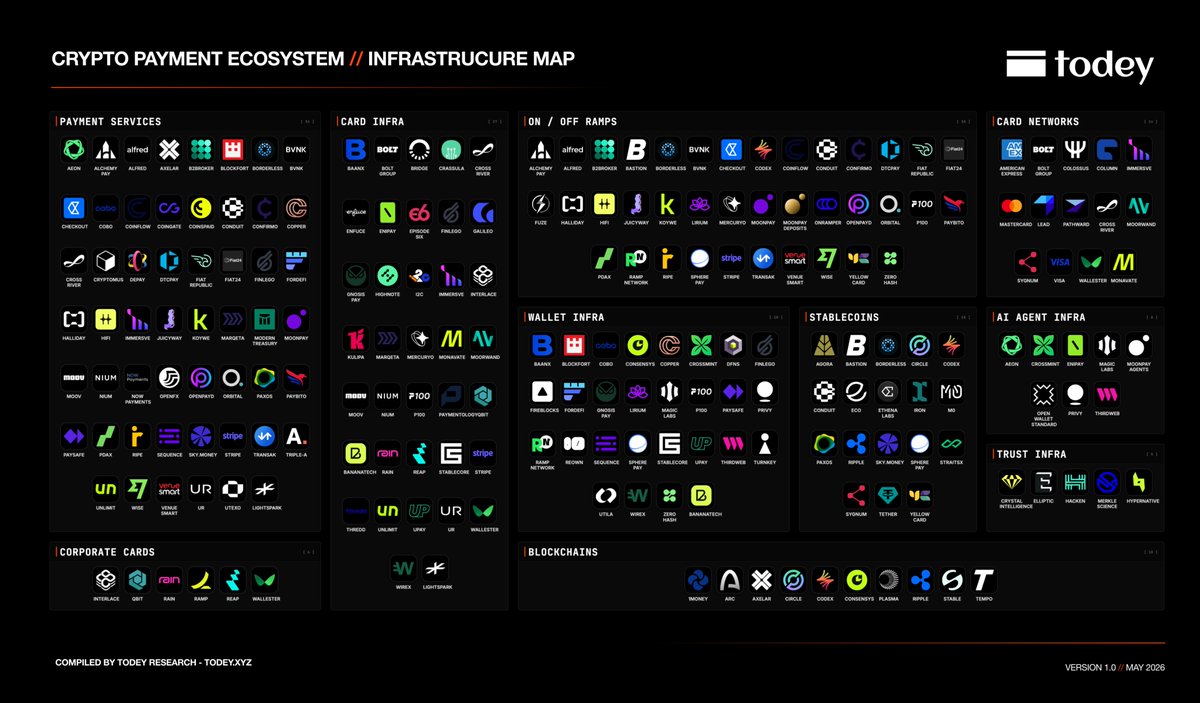Open the 1Money icon in Blockchains

698,580
